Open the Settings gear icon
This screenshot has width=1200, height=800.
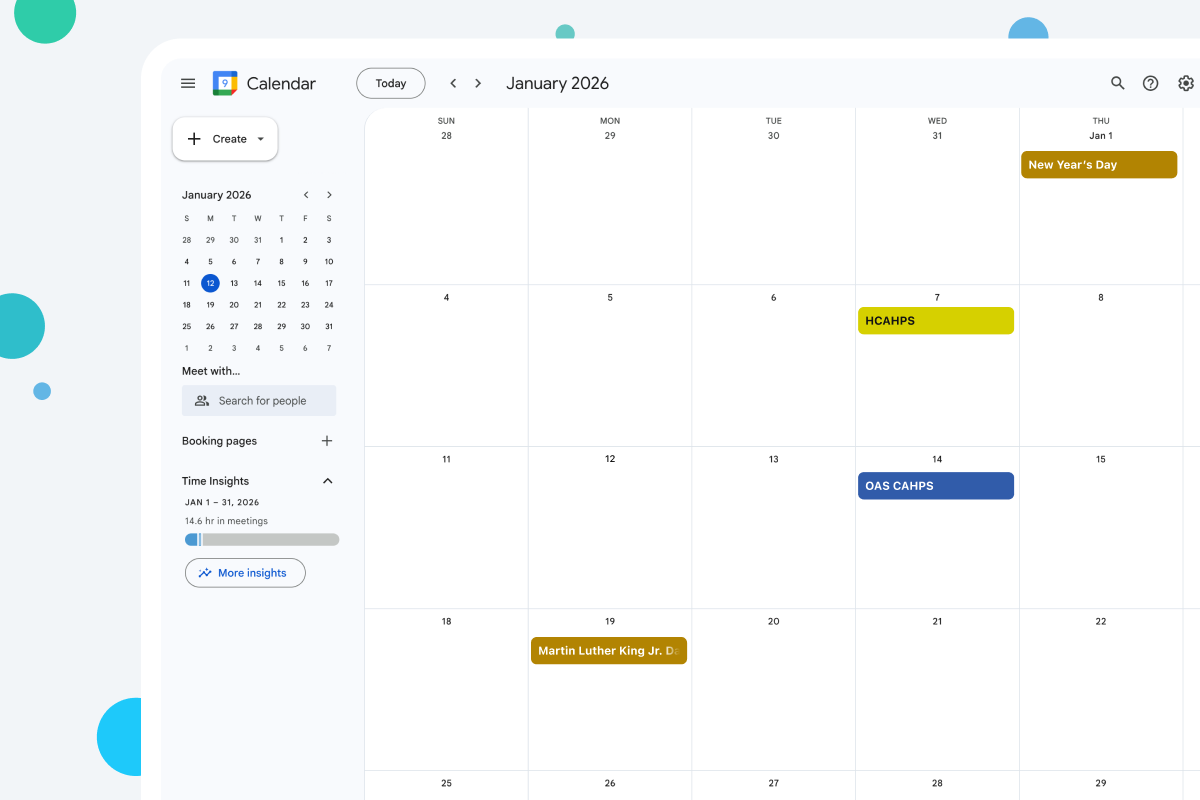[x=1185, y=83]
